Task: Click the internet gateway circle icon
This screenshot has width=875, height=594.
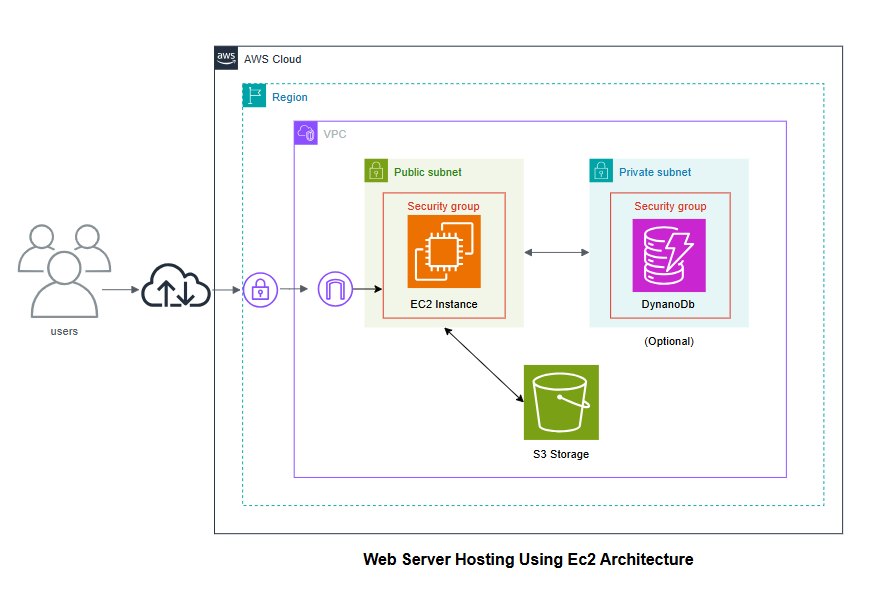Action: 335,288
